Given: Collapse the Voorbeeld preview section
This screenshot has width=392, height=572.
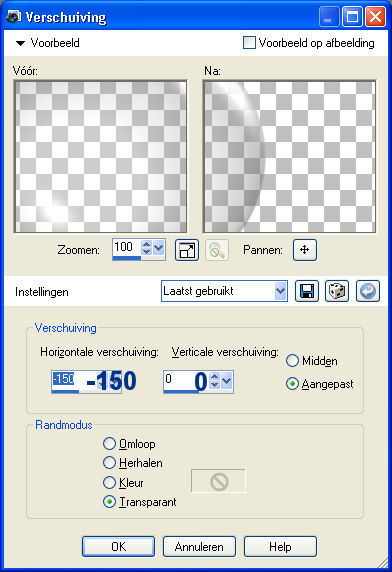Looking at the screenshot, I should (20, 43).
